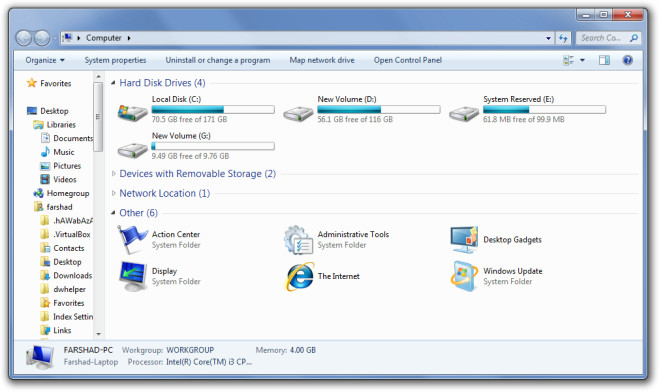
Task: Select Links folder in navigation tree
Action: coord(62,331)
